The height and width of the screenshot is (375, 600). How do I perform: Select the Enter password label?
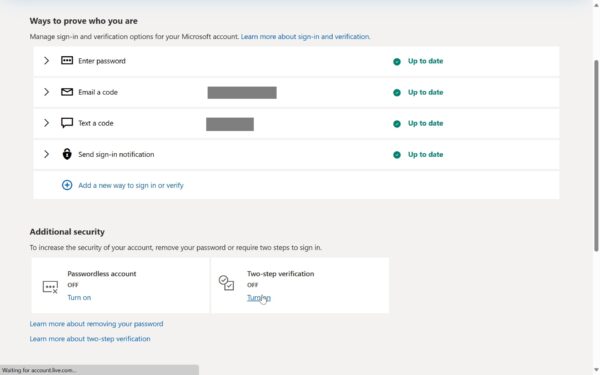click(x=102, y=61)
